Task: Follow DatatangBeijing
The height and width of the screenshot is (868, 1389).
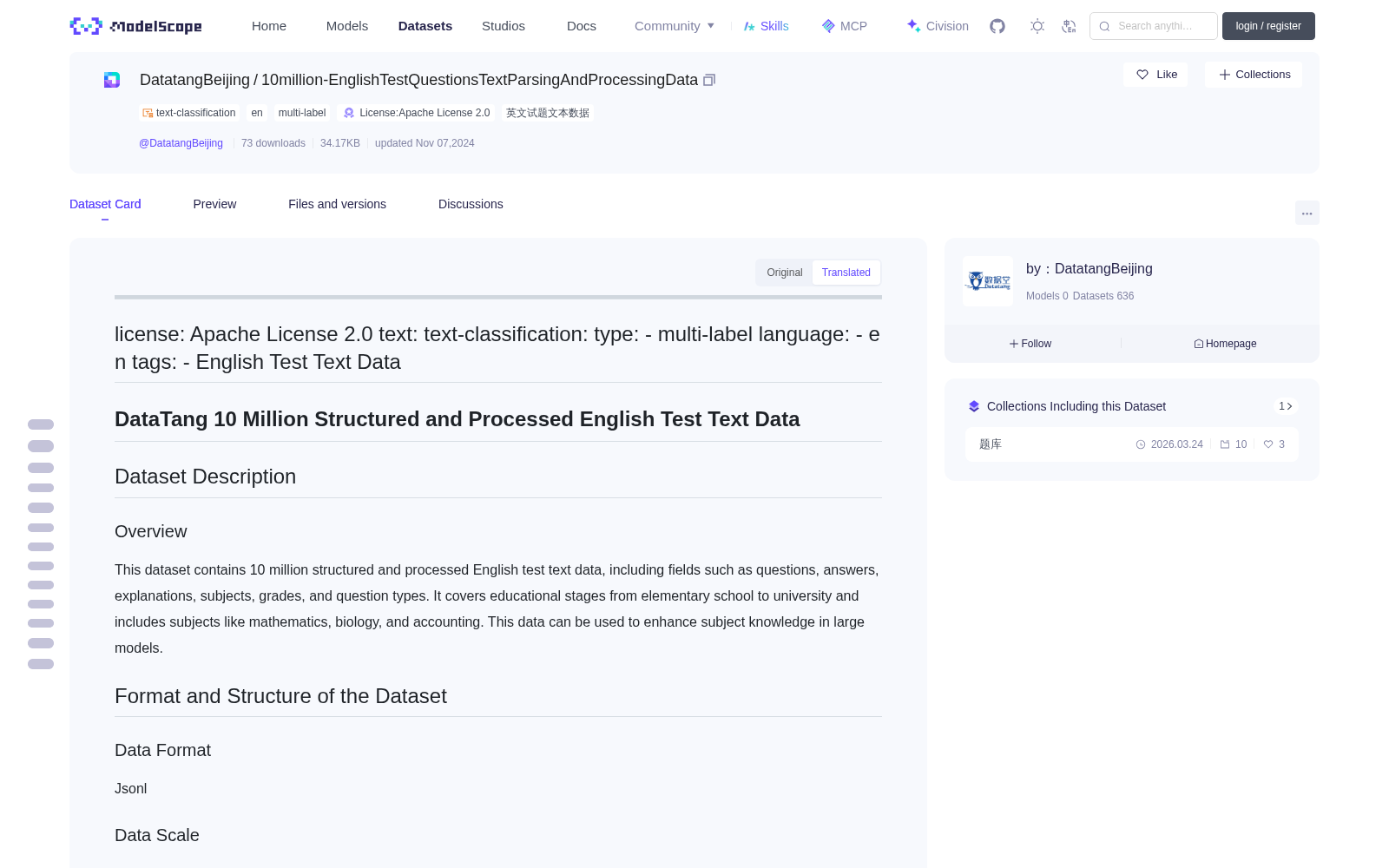Action: tap(1030, 344)
